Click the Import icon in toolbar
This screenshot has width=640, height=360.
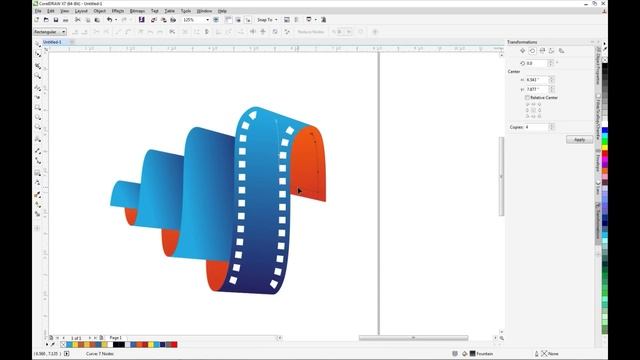pos(154,20)
